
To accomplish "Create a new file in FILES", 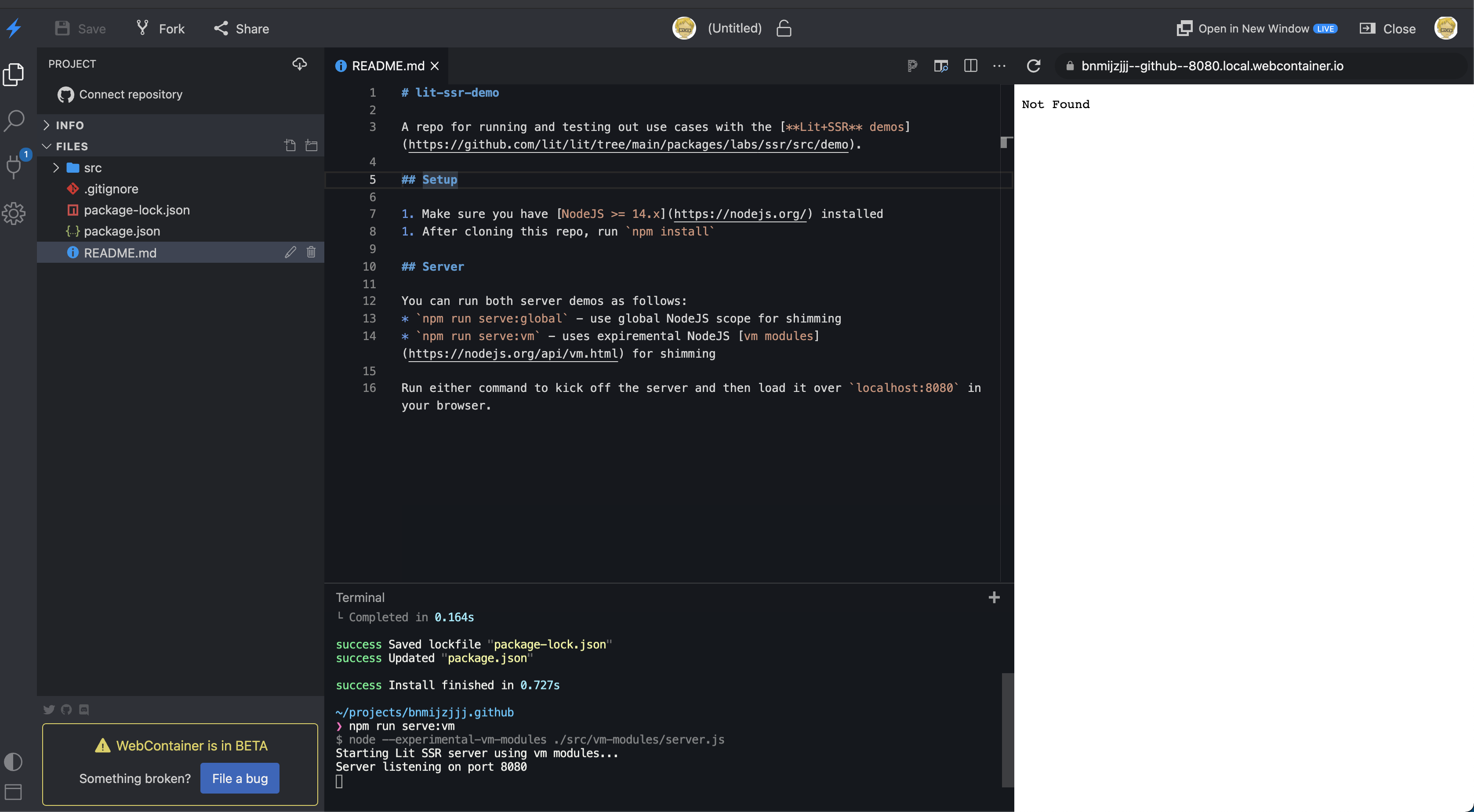I will 290,146.
